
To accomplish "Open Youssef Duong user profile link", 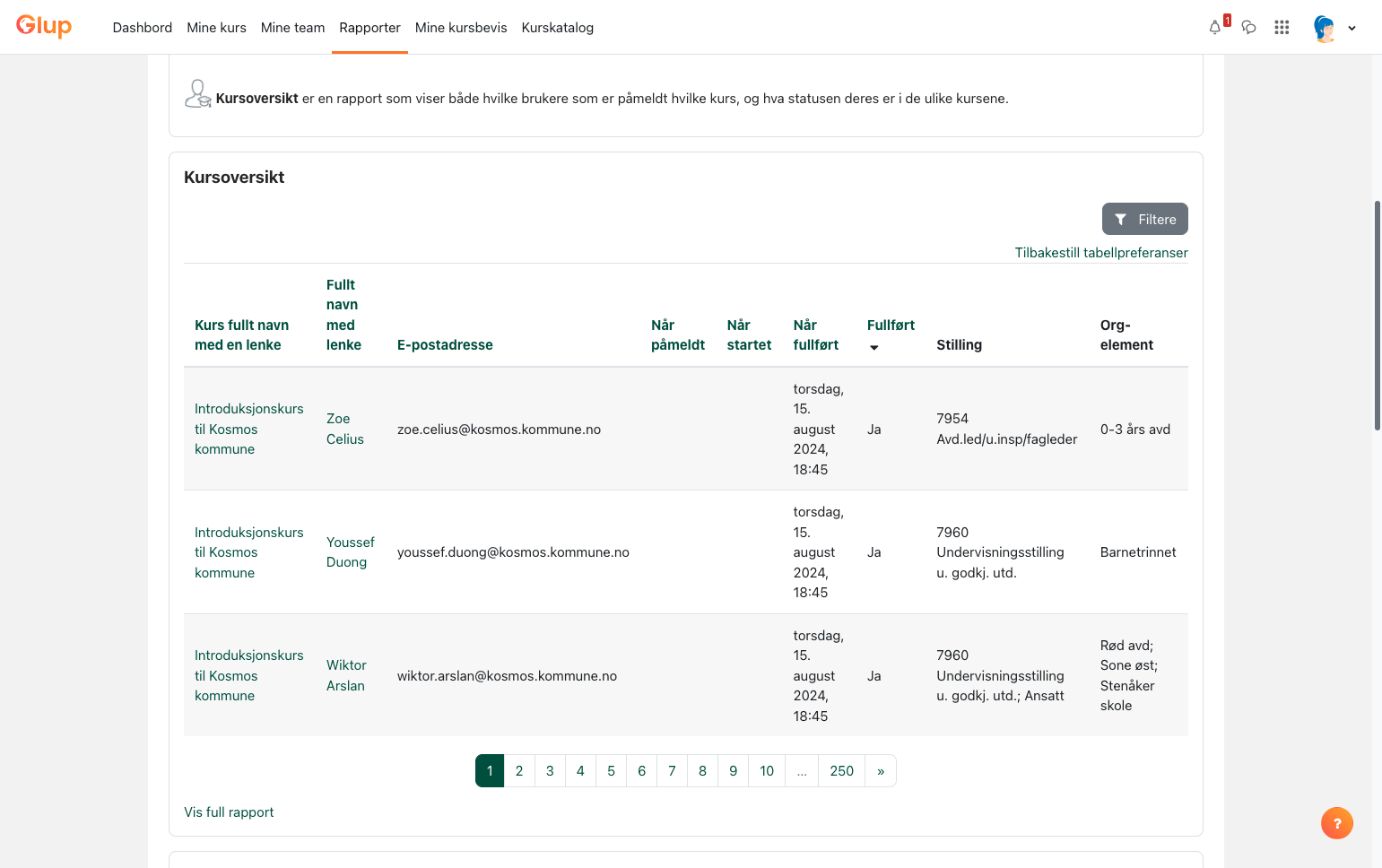I will coord(351,552).
